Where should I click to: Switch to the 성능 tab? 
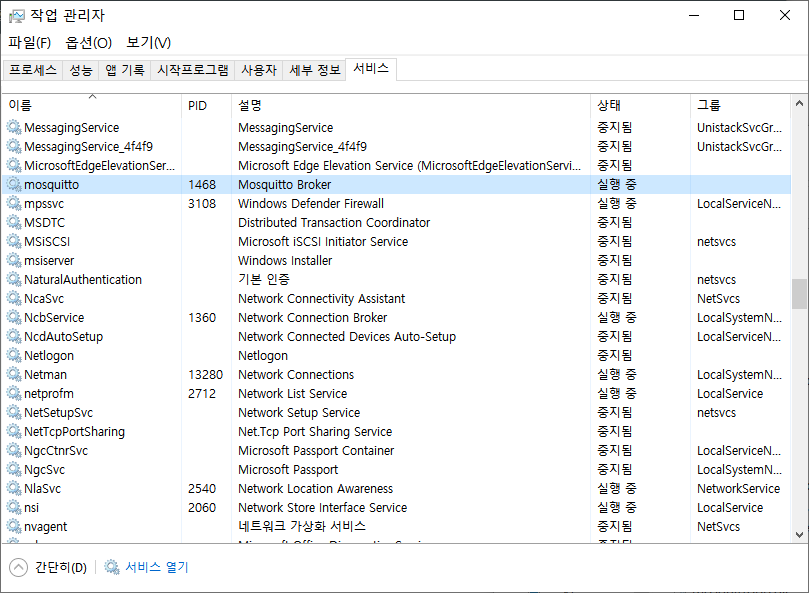pos(80,70)
